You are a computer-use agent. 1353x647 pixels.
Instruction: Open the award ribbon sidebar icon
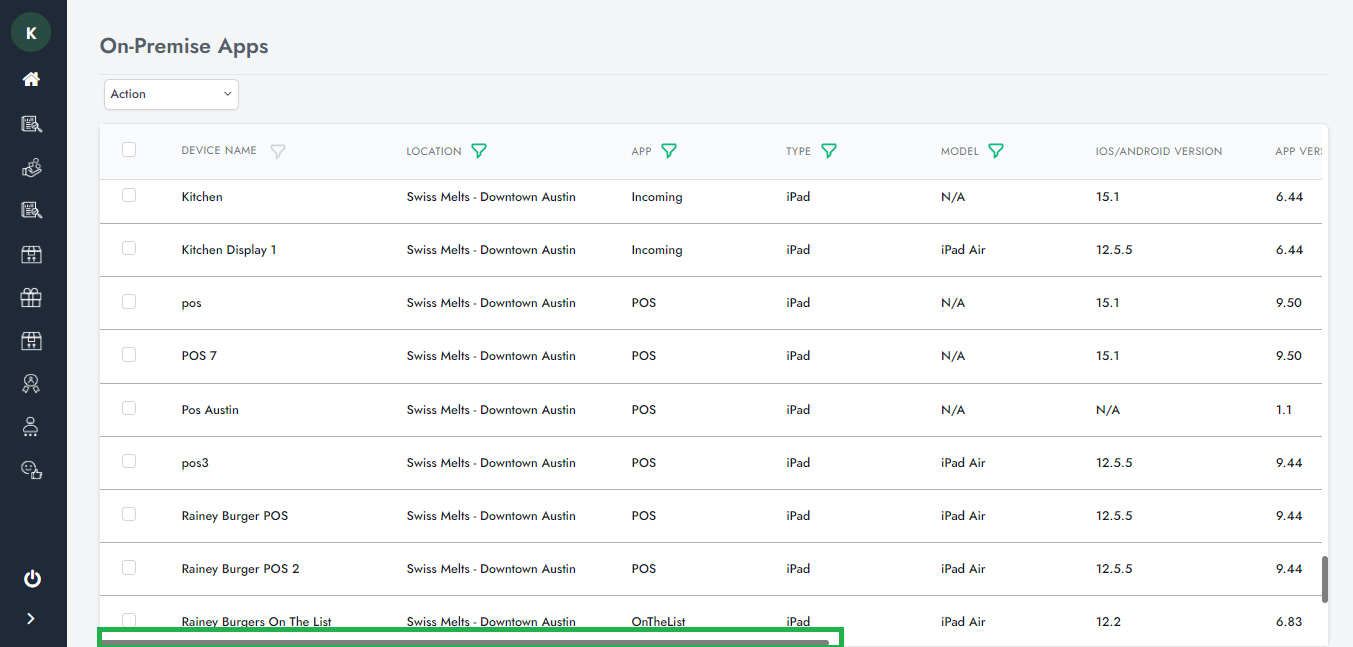pyautogui.click(x=31, y=383)
